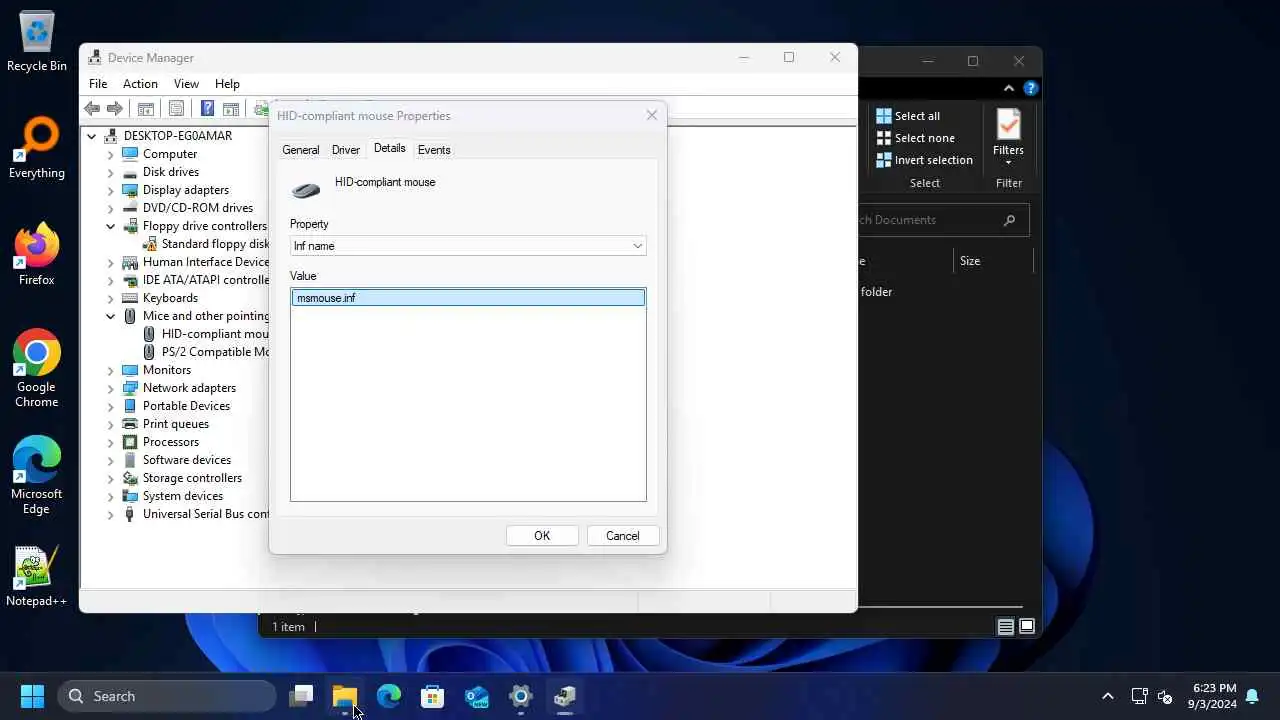
Task: Switch to the Driver tab
Action: 346,150
